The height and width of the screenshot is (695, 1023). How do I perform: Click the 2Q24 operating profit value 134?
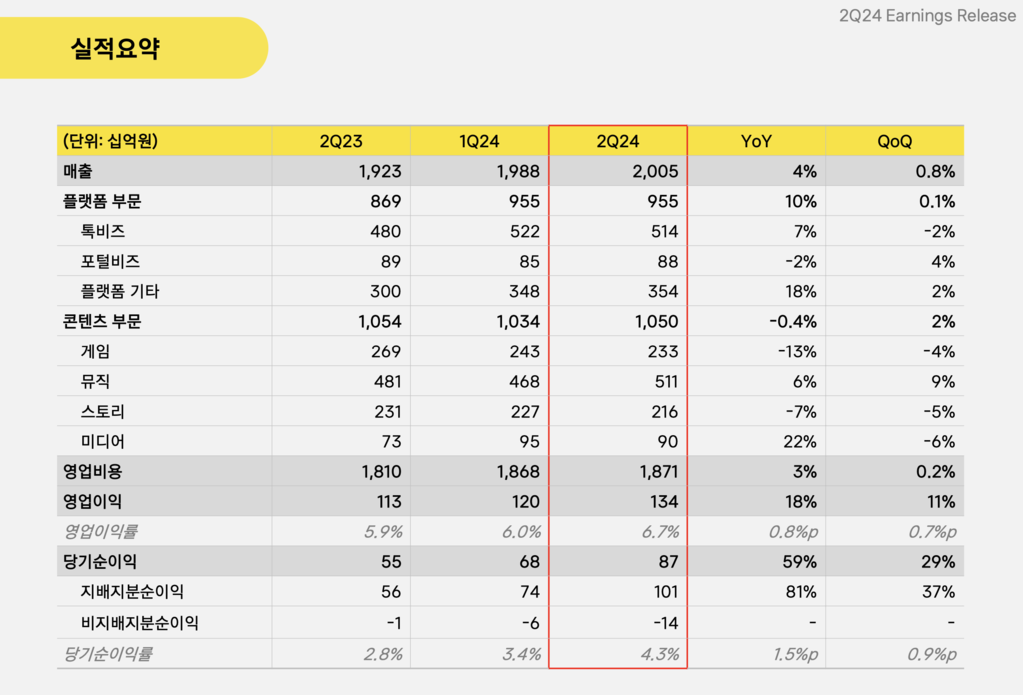(x=664, y=502)
